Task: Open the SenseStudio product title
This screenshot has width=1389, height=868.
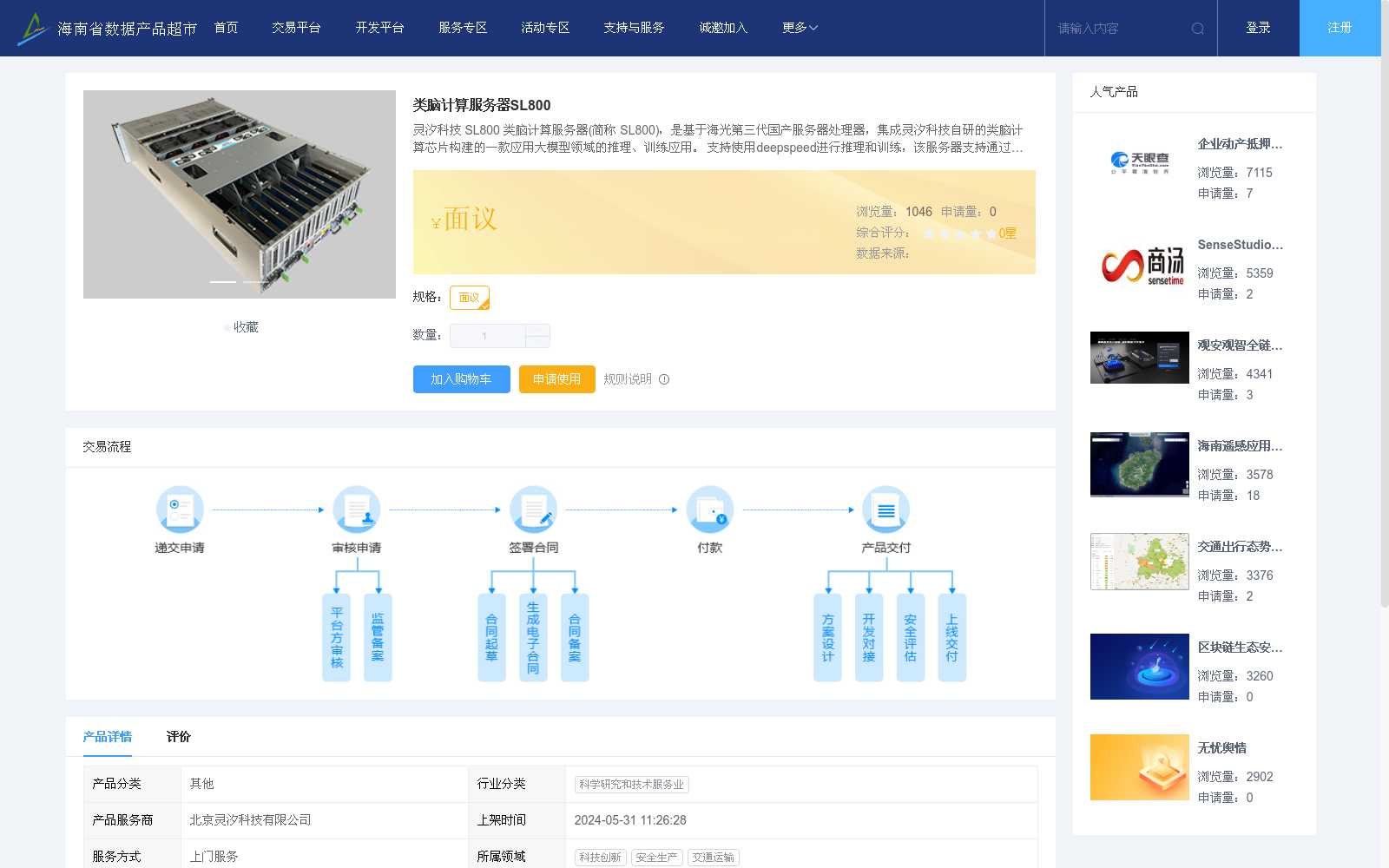Action: 1240,245
